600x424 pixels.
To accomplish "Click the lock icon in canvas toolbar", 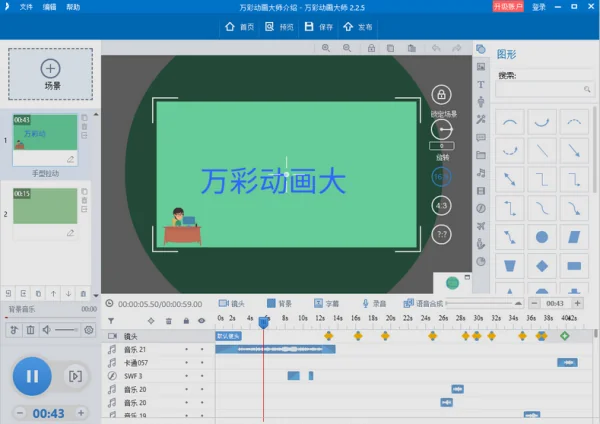I will point(371,48).
